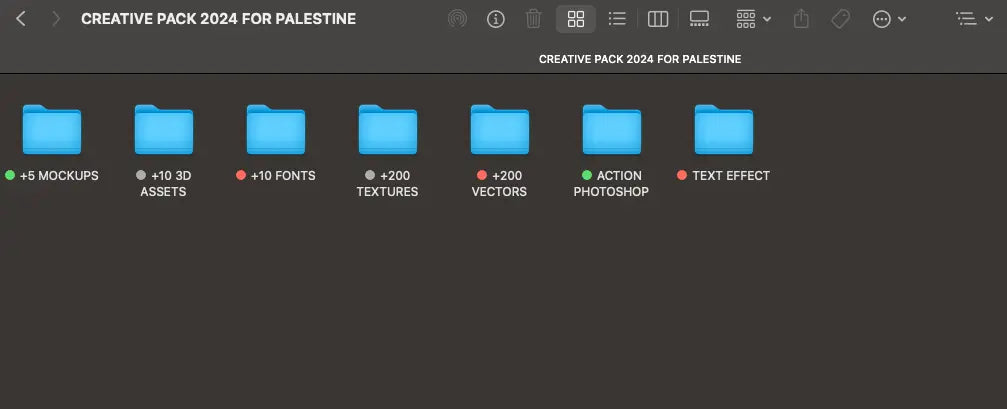Go forward using the right chevron
The image size is (1007, 409).
(56, 19)
